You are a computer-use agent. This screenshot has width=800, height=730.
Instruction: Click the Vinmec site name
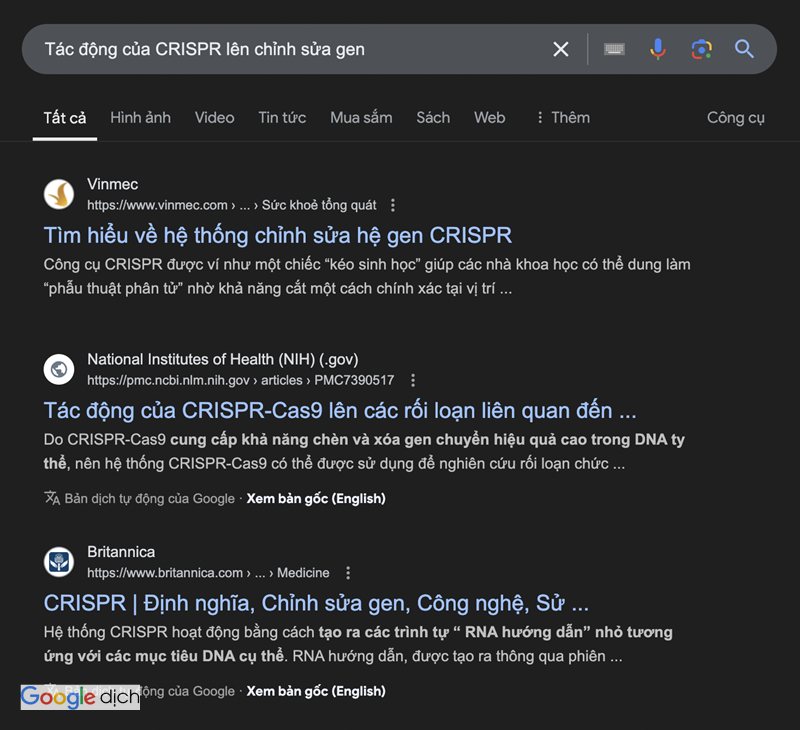(x=112, y=184)
